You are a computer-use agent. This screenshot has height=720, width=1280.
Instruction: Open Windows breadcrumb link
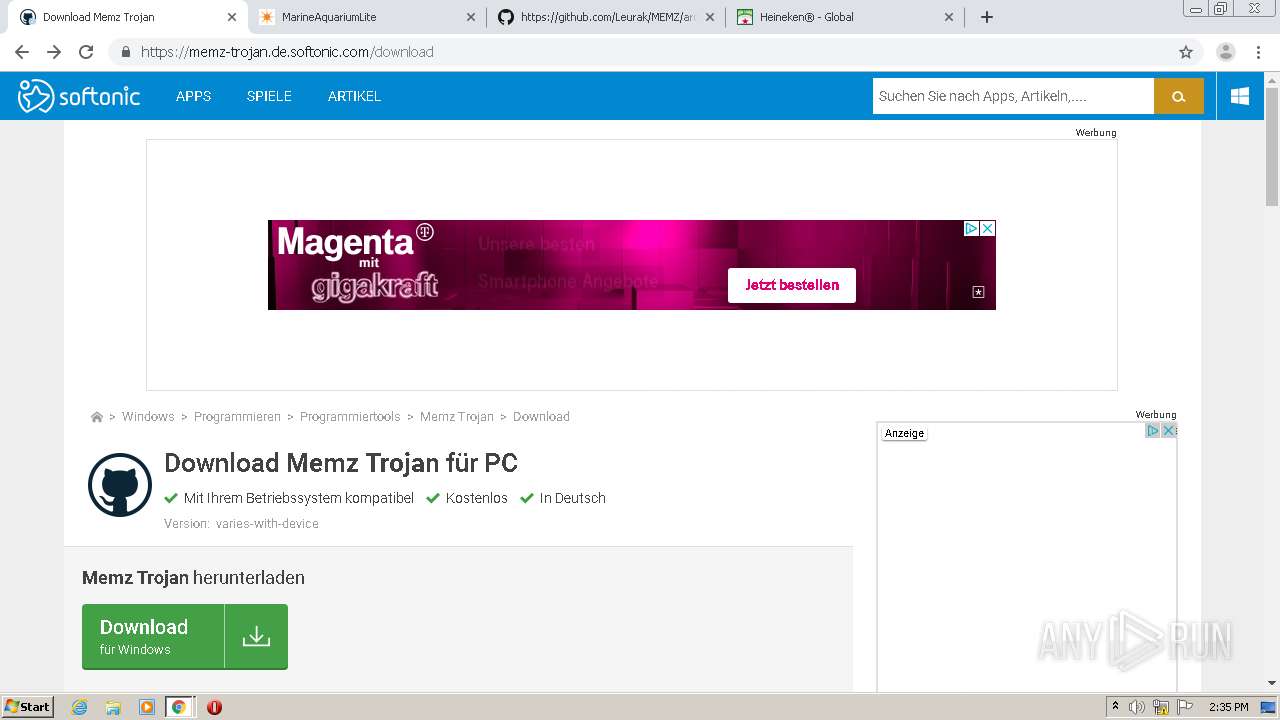148,417
